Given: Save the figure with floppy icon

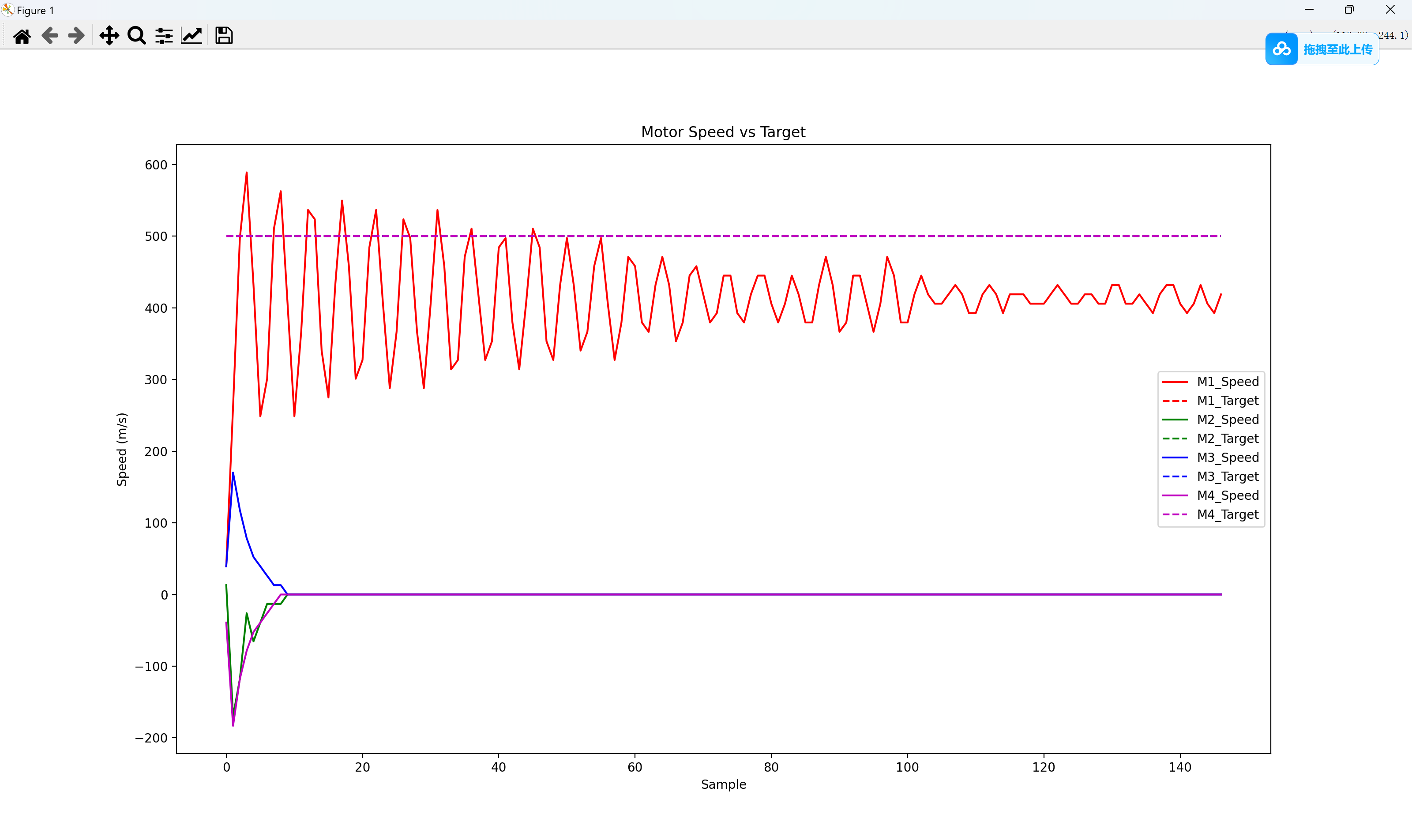Looking at the screenshot, I should click(x=224, y=36).
